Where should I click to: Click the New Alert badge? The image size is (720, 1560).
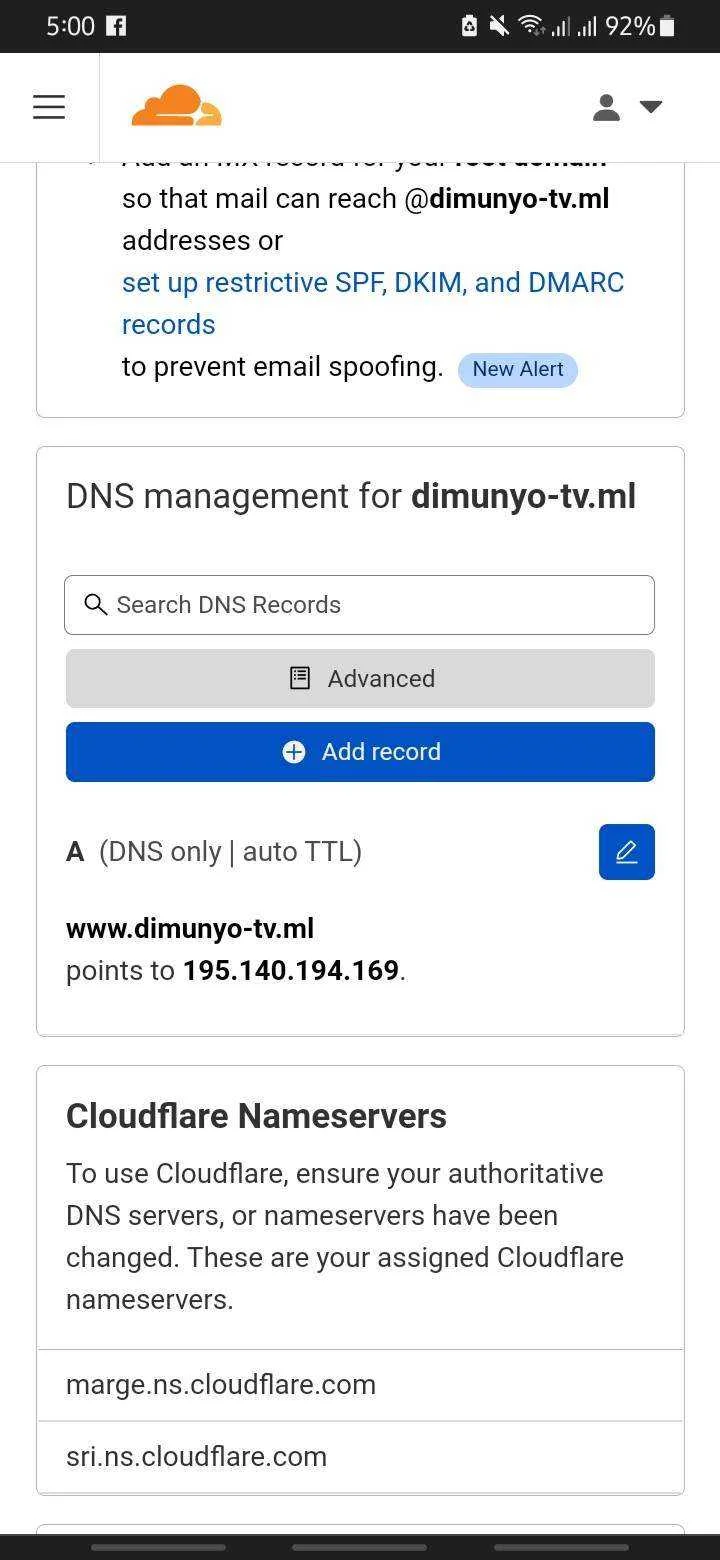pos(518,369)
